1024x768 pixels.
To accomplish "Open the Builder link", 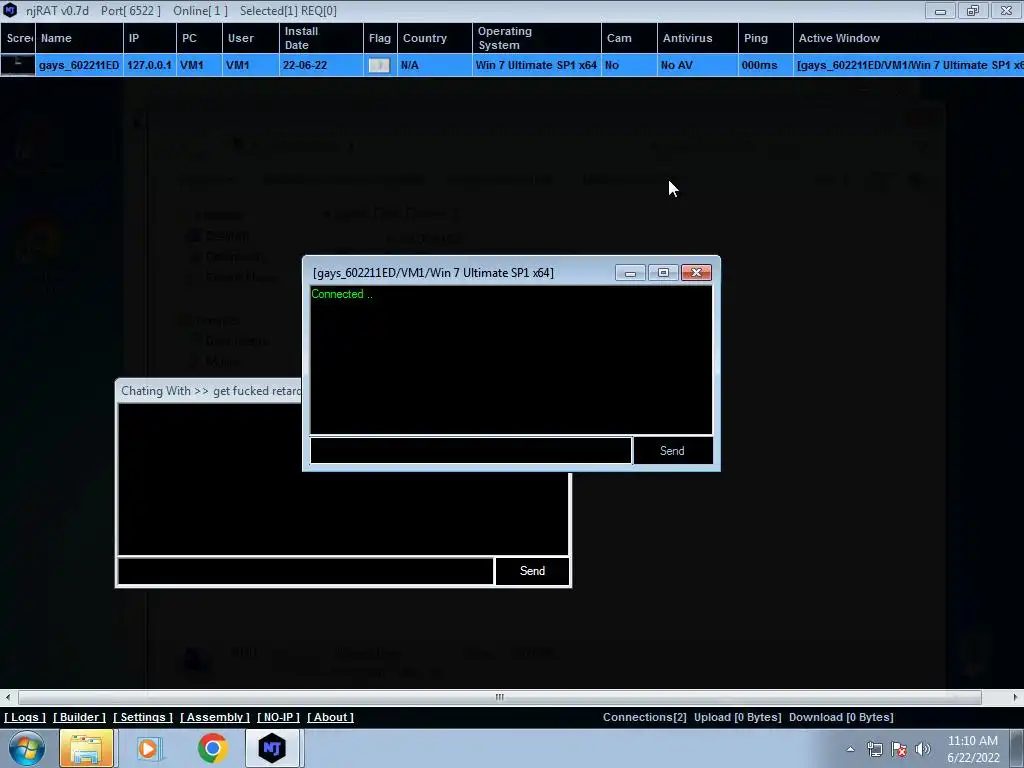I will point(79,717).
